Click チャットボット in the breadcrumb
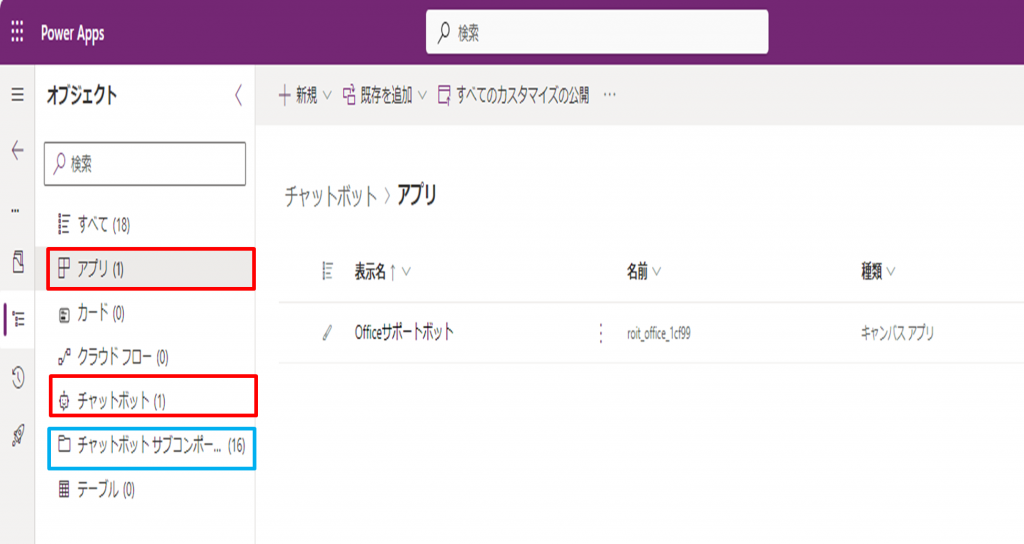The width and height of the screenshot is (1024, 544). (331, 196)
